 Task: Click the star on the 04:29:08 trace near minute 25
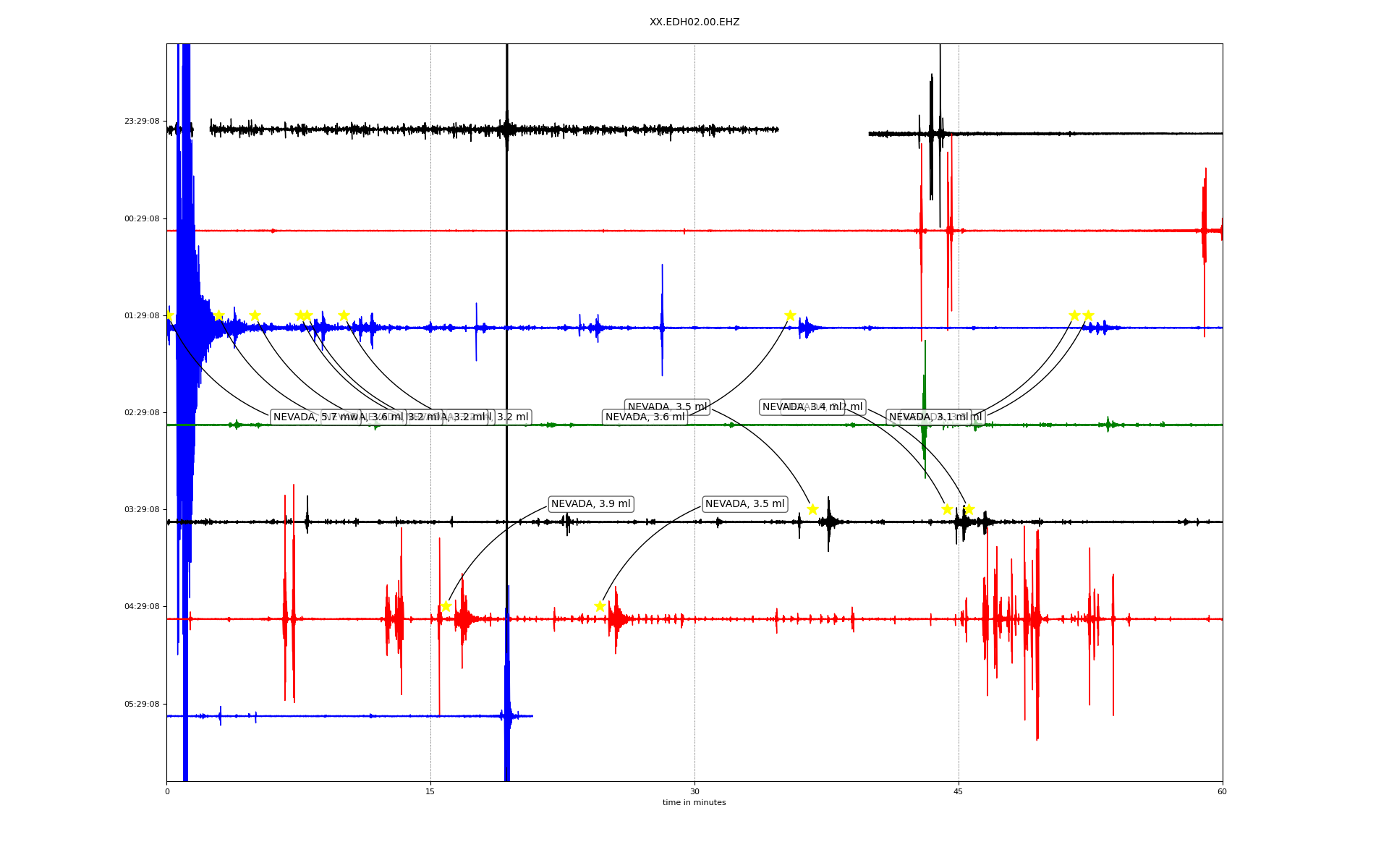[600, 606]
